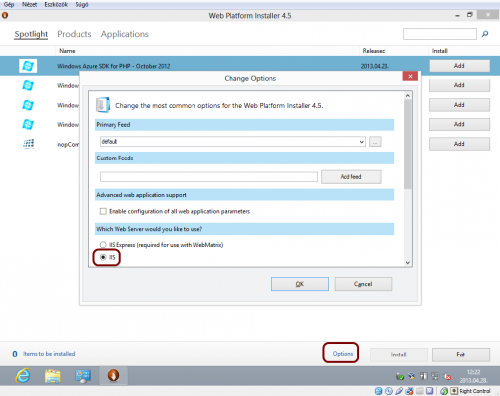Open the Gép menu
Image resolution: width=500 pixels, height=396 pixels.
pyautogui.click(x=9, y=4)
